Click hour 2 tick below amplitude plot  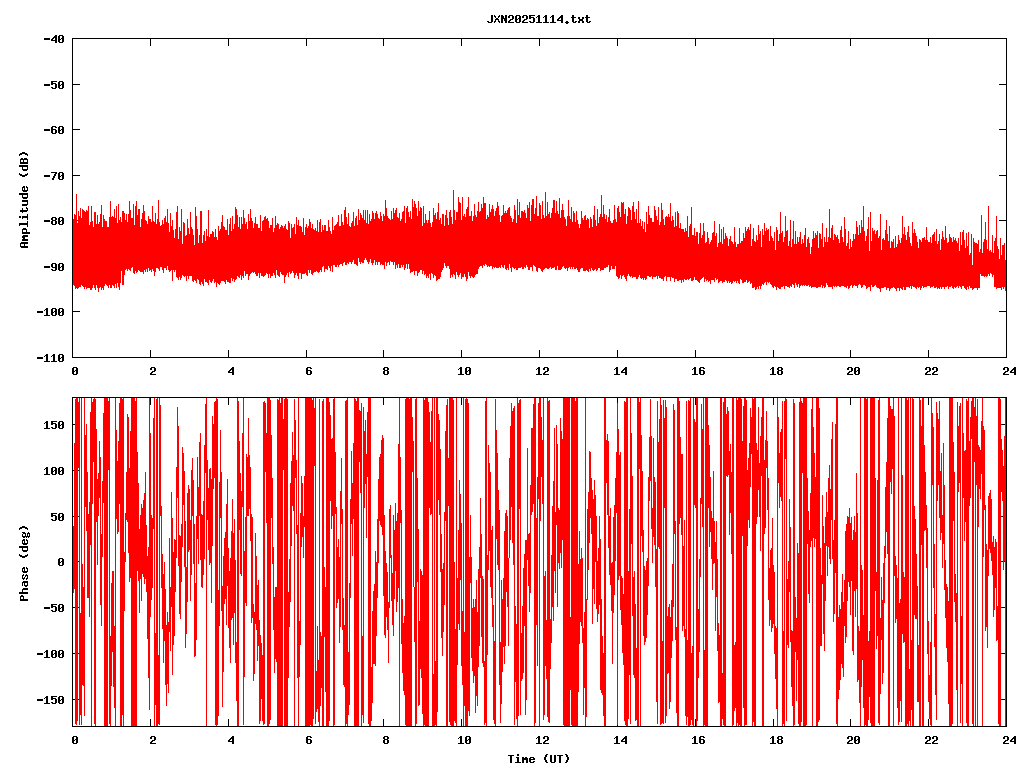coord(152,370)
